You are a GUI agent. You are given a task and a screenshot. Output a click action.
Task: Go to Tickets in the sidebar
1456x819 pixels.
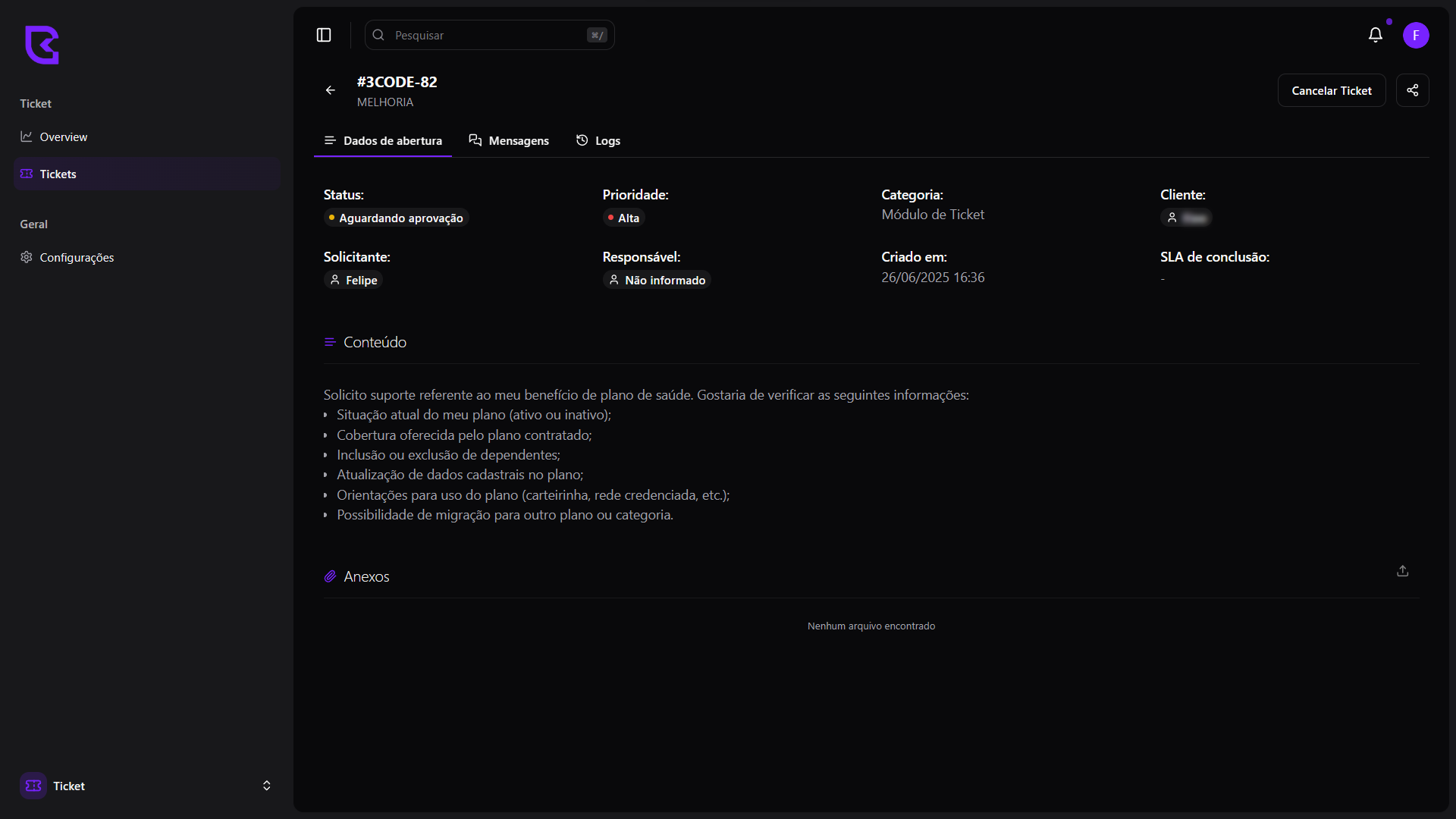point(58,174)
